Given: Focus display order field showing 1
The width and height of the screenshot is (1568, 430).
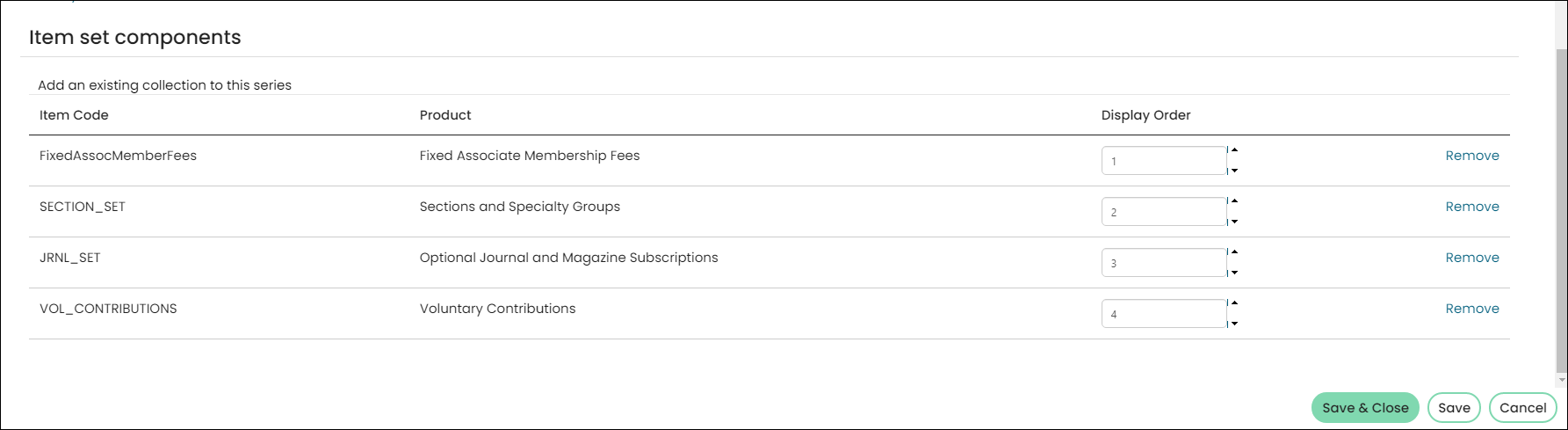Looking at the screenshot, I should [1164, 161].
